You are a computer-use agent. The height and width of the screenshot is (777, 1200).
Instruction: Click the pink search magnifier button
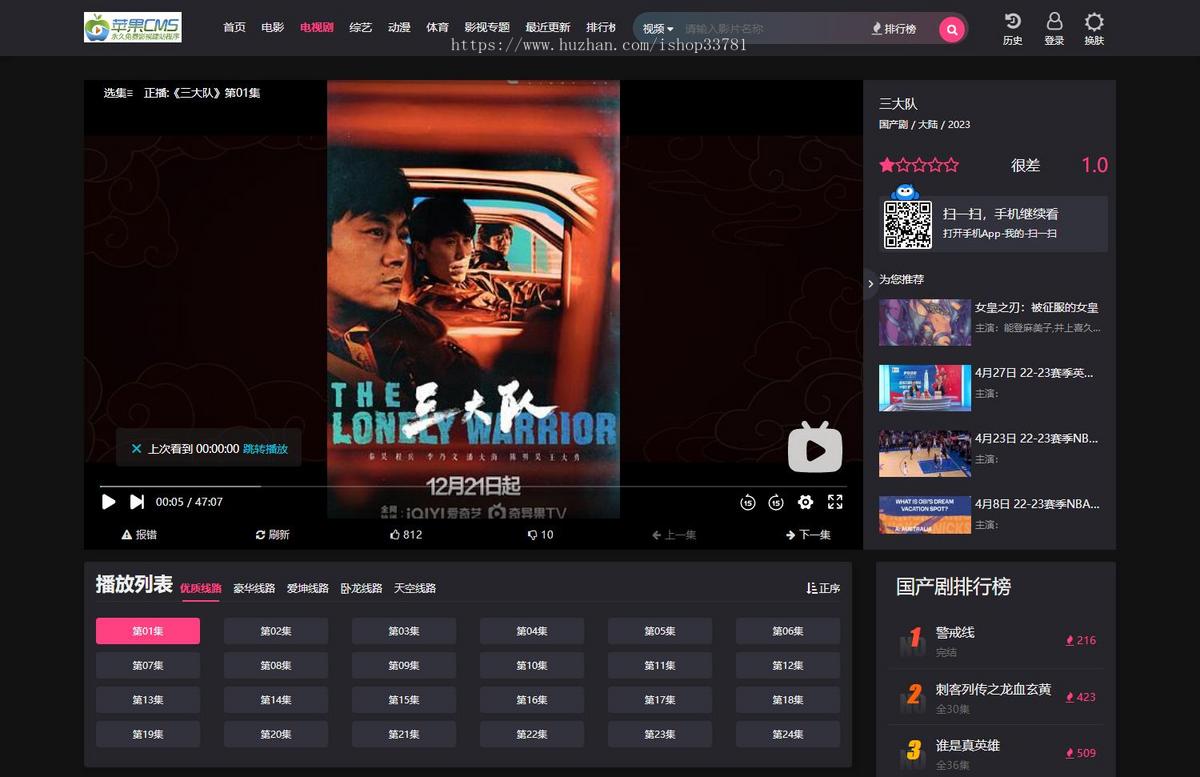pos(952,29)
